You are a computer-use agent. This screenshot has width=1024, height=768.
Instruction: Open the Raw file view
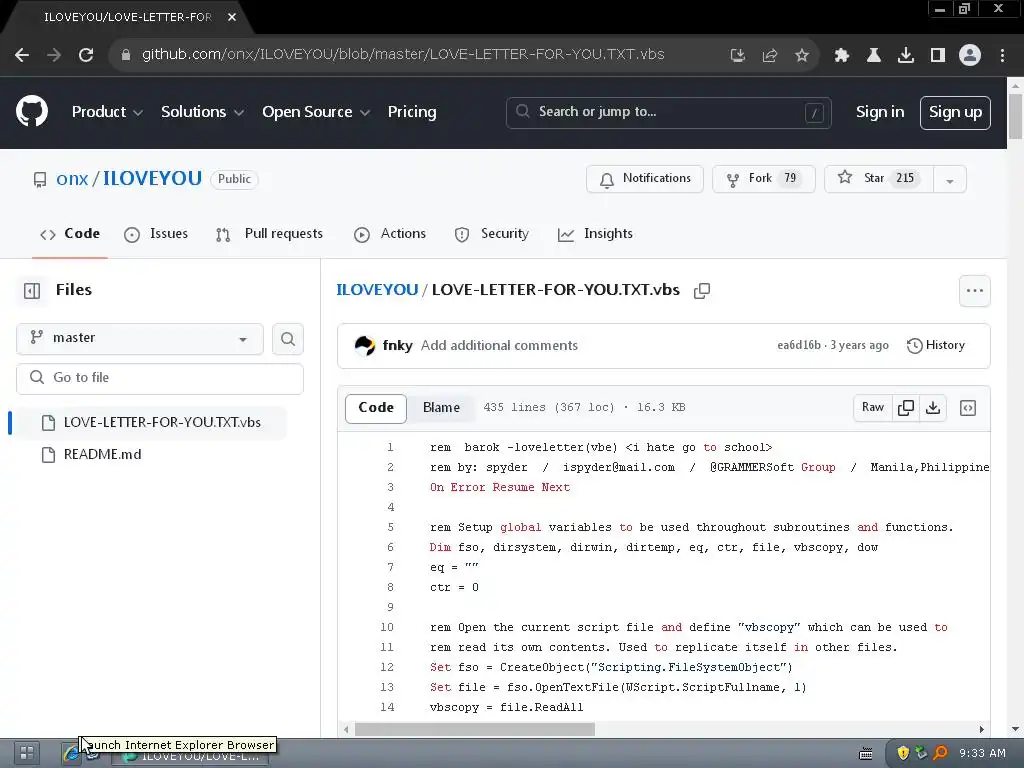[x=872, y=408]
